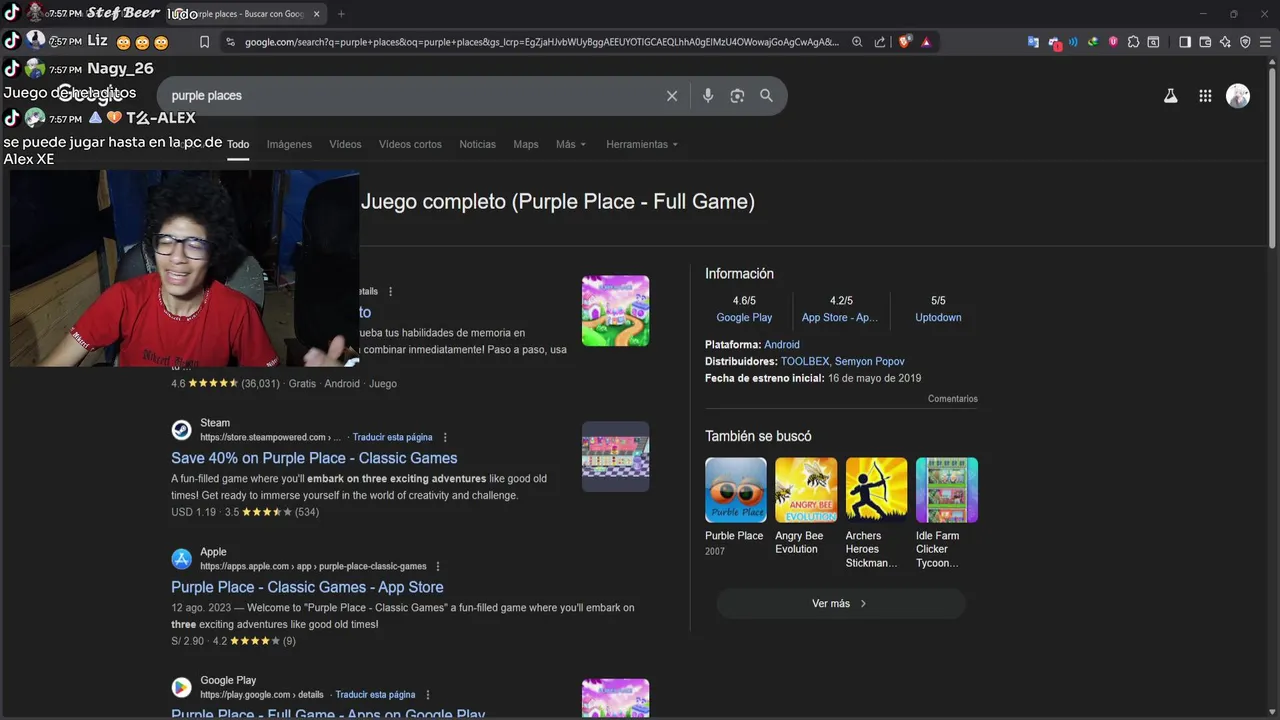Open three-dot menu on the first result
Screen dimensions: 1280x720
[x=390, y=291]
